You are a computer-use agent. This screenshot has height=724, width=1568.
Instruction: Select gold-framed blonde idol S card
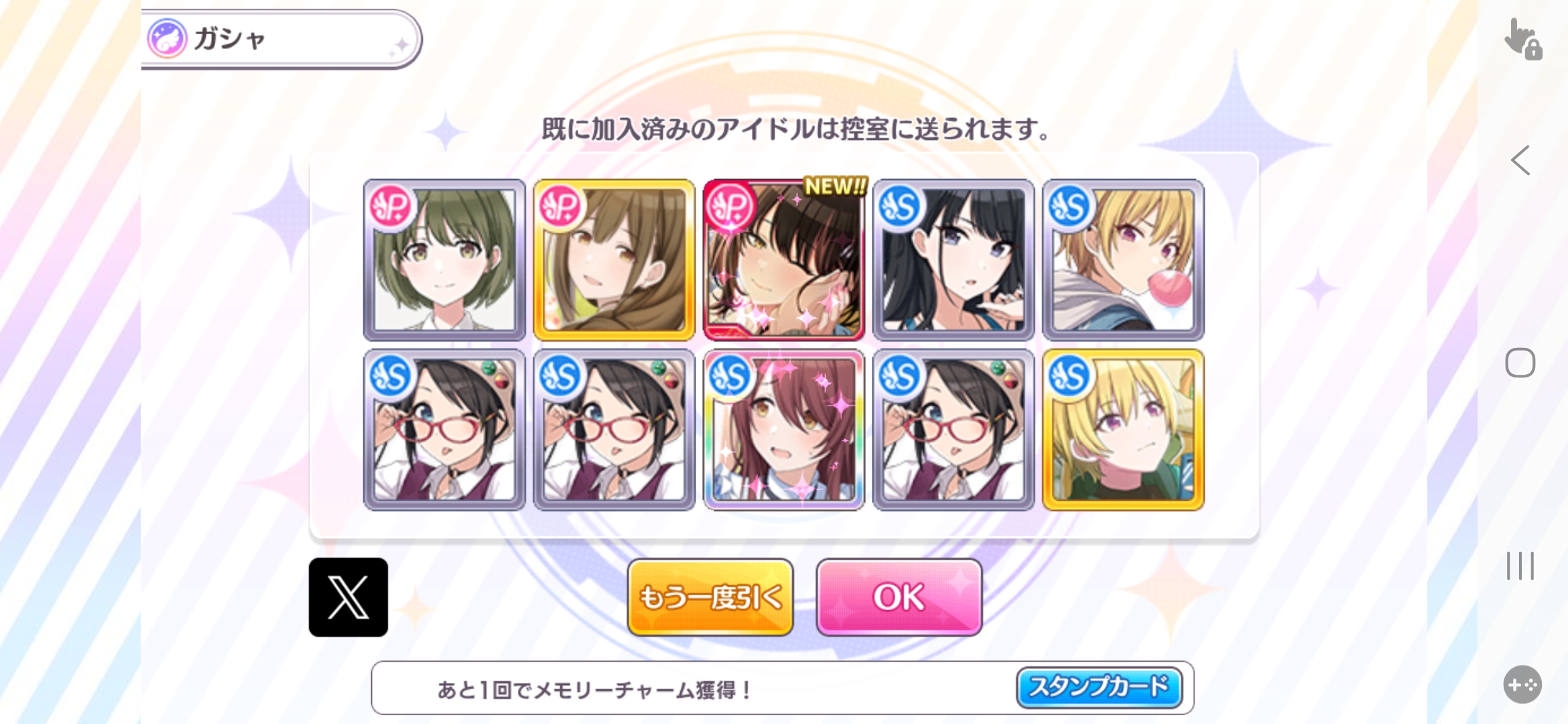pos(1123,430)
